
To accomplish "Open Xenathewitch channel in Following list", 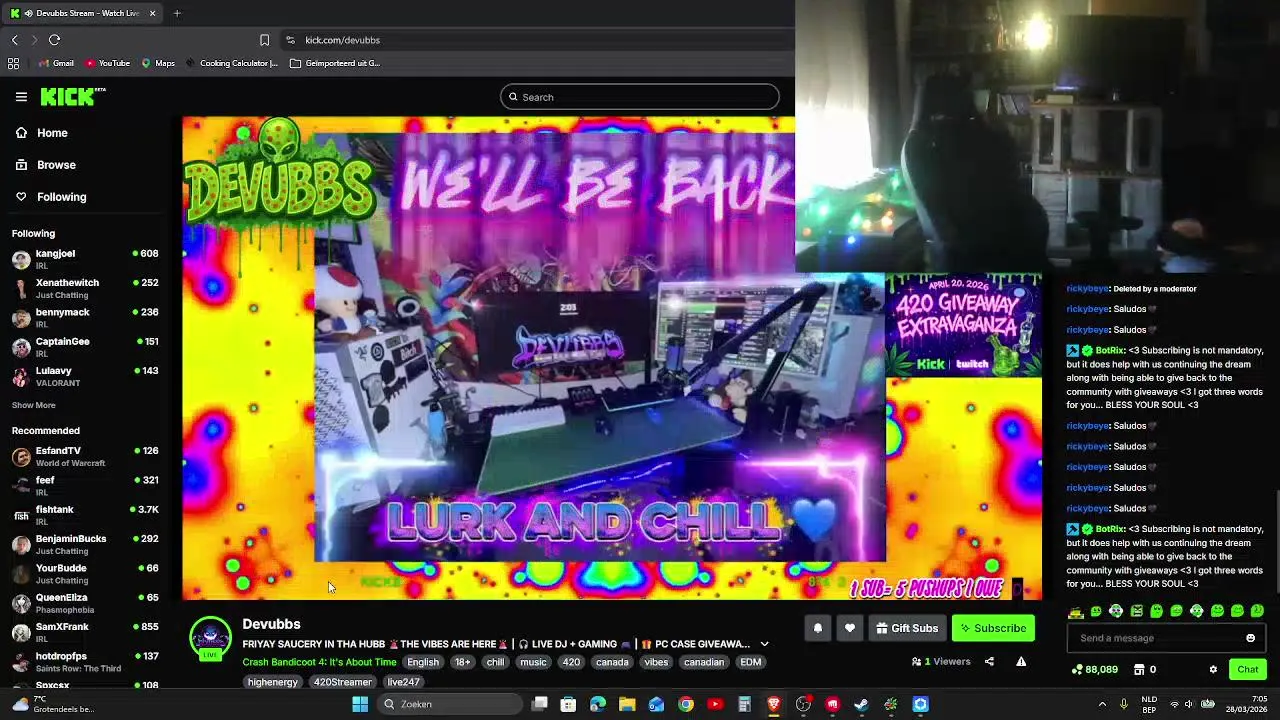I will 85,288.
